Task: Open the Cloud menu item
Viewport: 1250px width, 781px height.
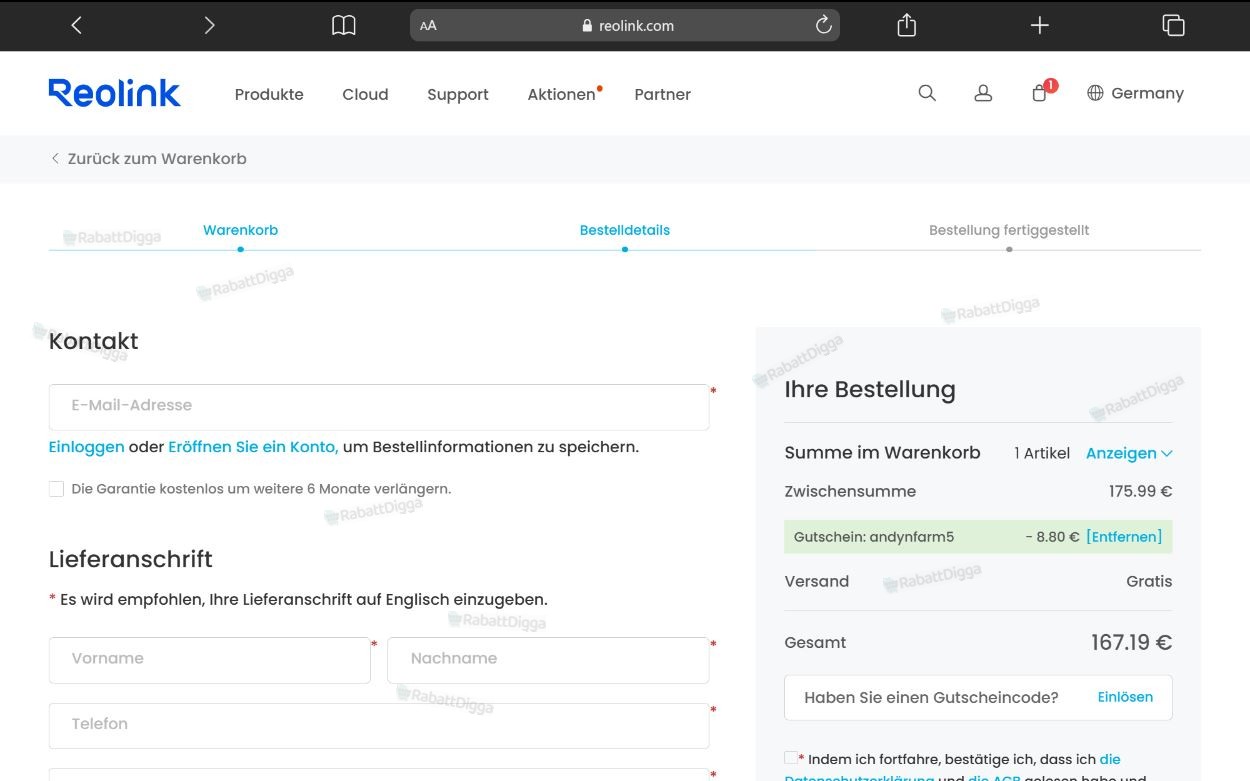Action: [365, 94]
